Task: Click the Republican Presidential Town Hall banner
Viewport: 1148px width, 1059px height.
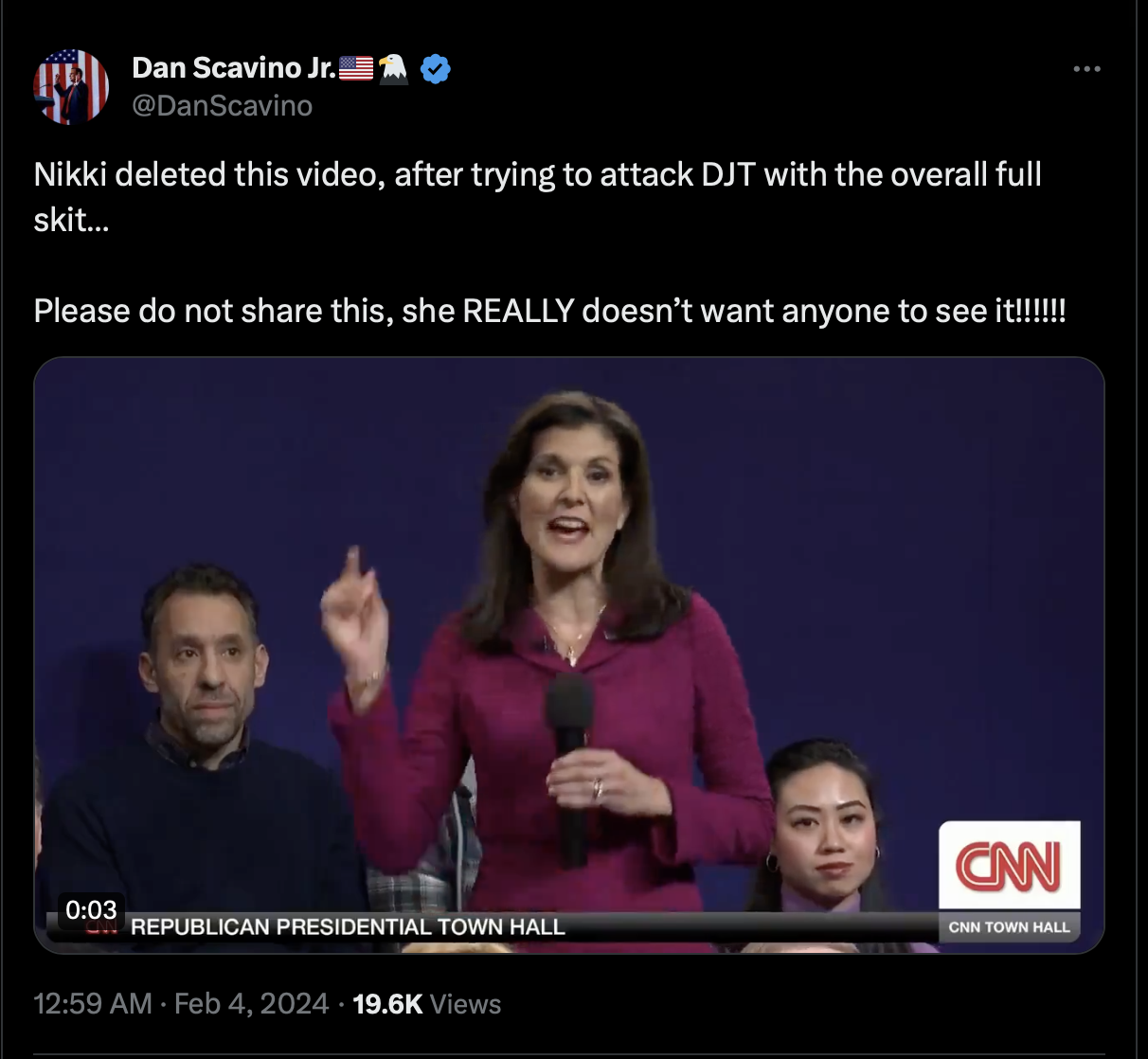Action: point(348,927)
